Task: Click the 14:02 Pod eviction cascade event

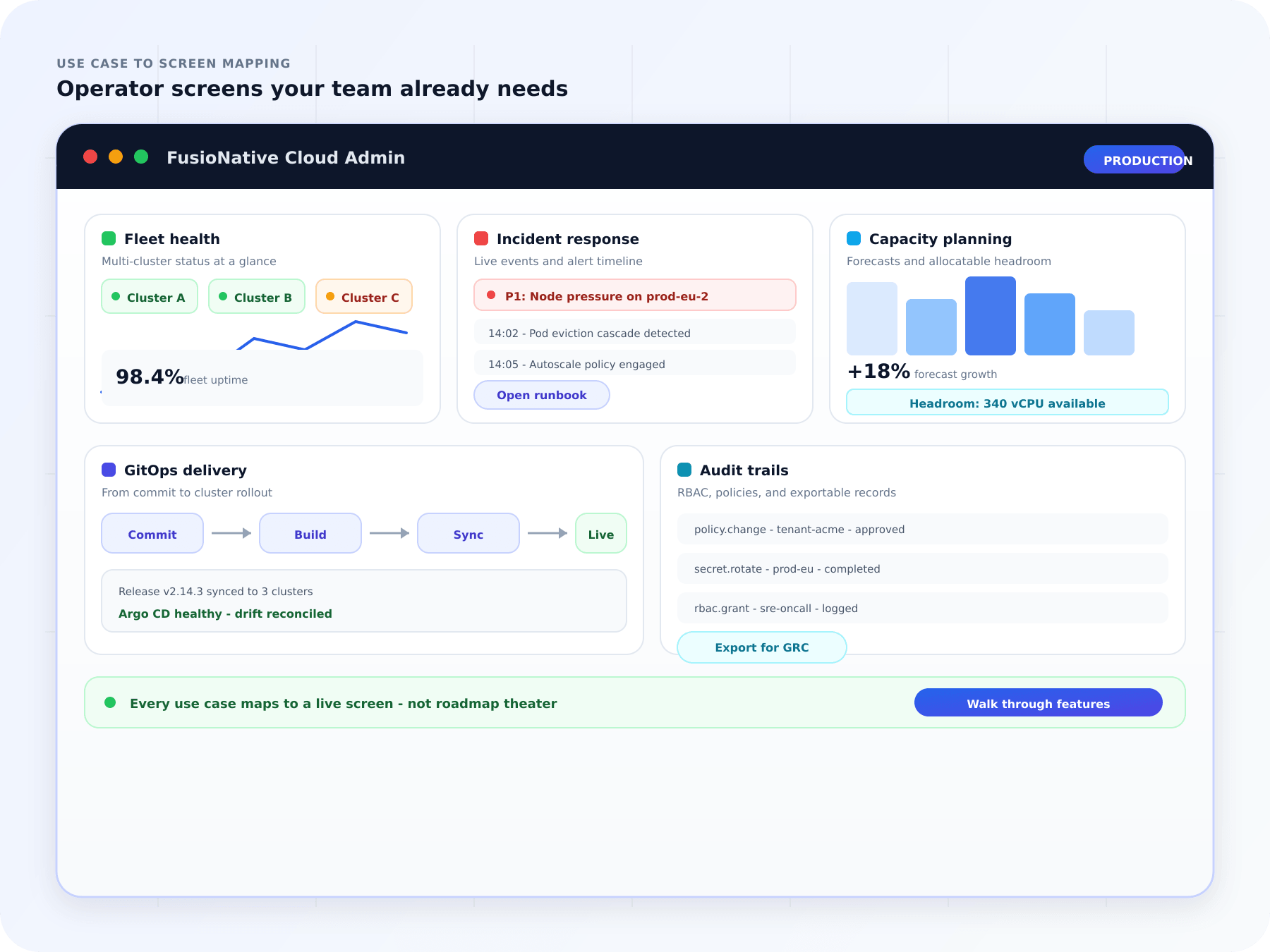Action: pos(635,332)
